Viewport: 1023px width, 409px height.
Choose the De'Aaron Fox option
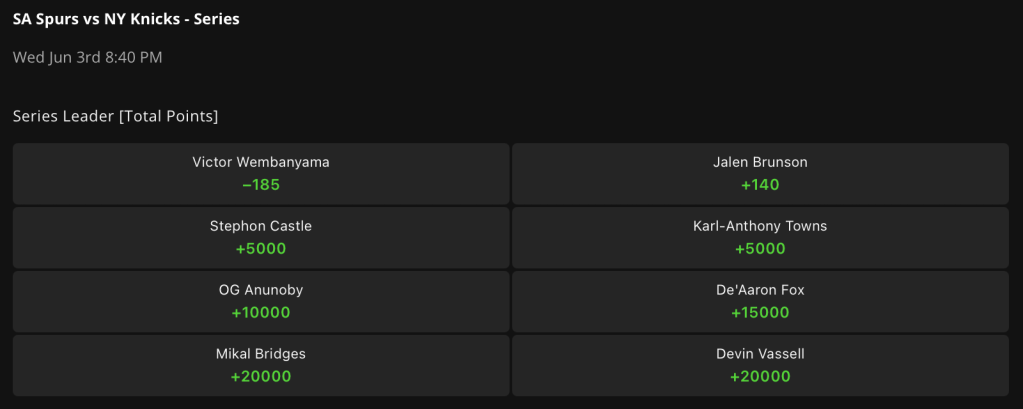pyautogui.click(x=760, y=301)
